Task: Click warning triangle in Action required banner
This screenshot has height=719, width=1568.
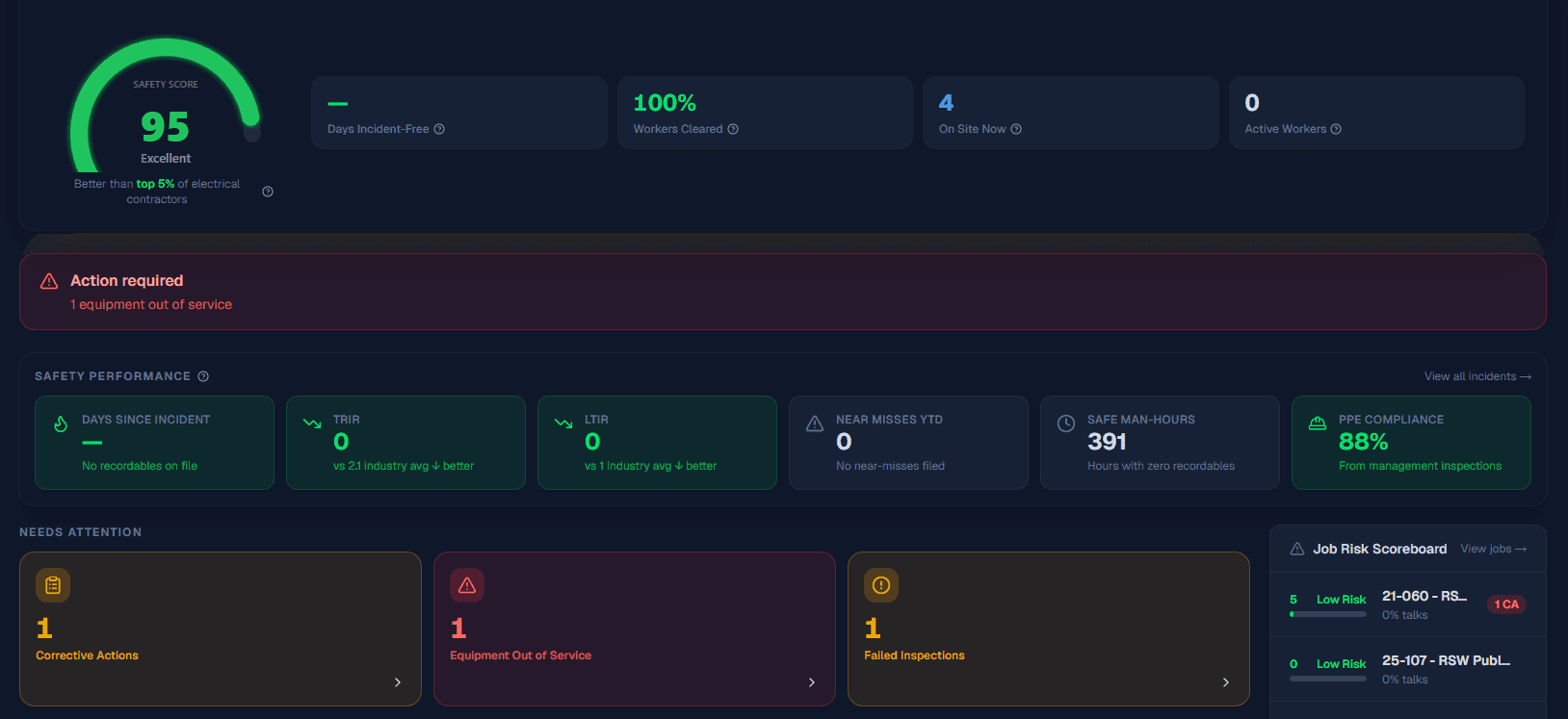Action: (49, 281)
